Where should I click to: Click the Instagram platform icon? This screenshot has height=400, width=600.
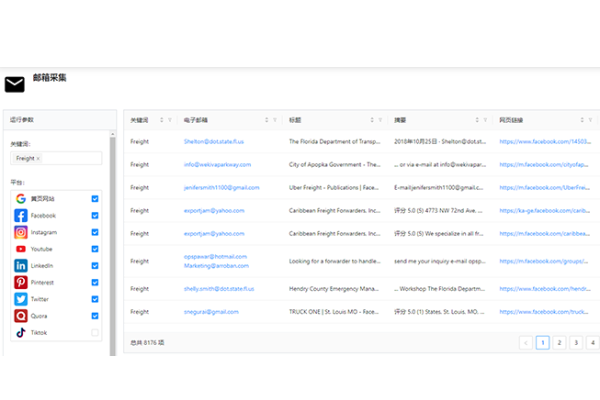pyautogui.click(x=21, y=232)
